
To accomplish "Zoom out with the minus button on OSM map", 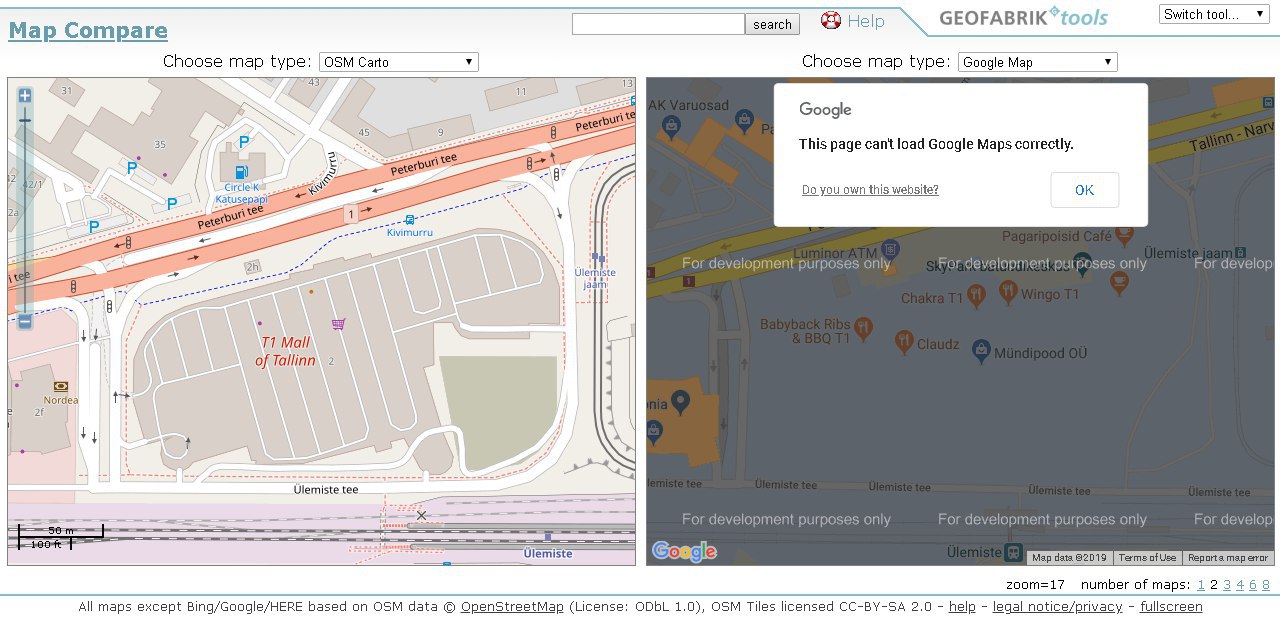I will tap(25, 321).
